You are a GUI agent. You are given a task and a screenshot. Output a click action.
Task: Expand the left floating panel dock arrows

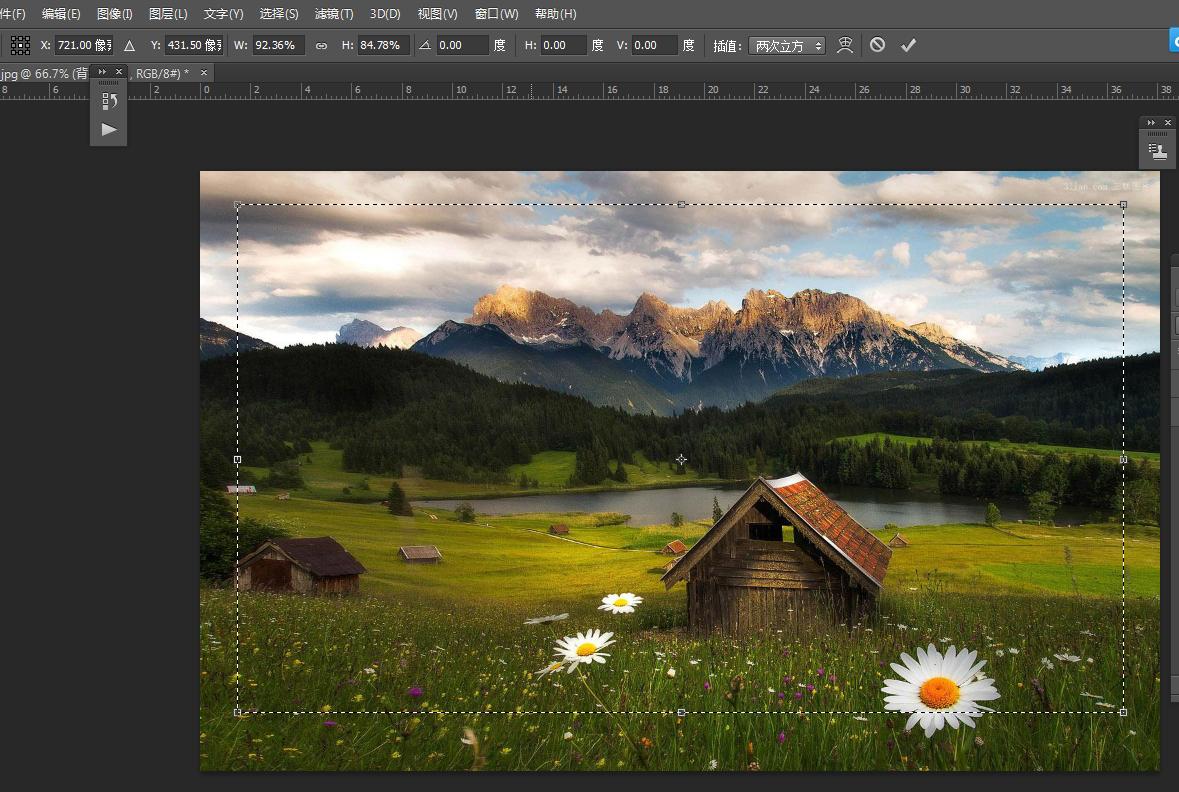click(102, 72)
